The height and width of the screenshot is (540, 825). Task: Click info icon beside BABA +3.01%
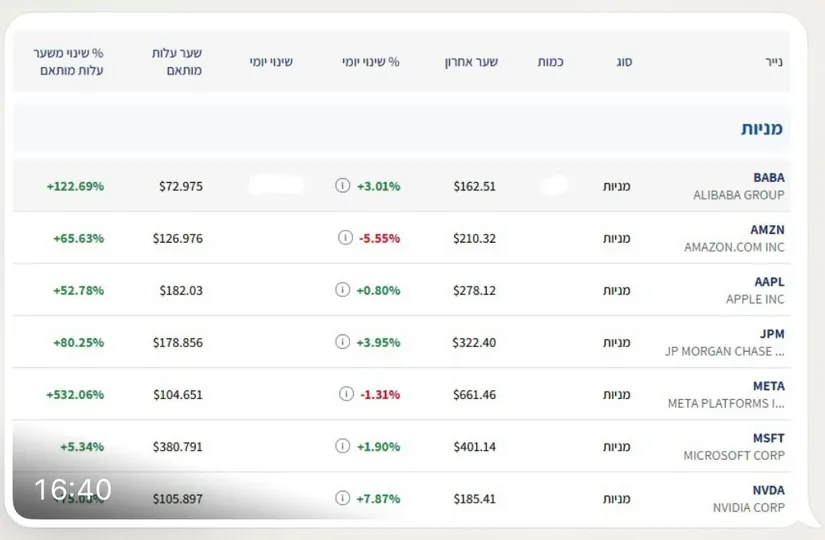343,185
